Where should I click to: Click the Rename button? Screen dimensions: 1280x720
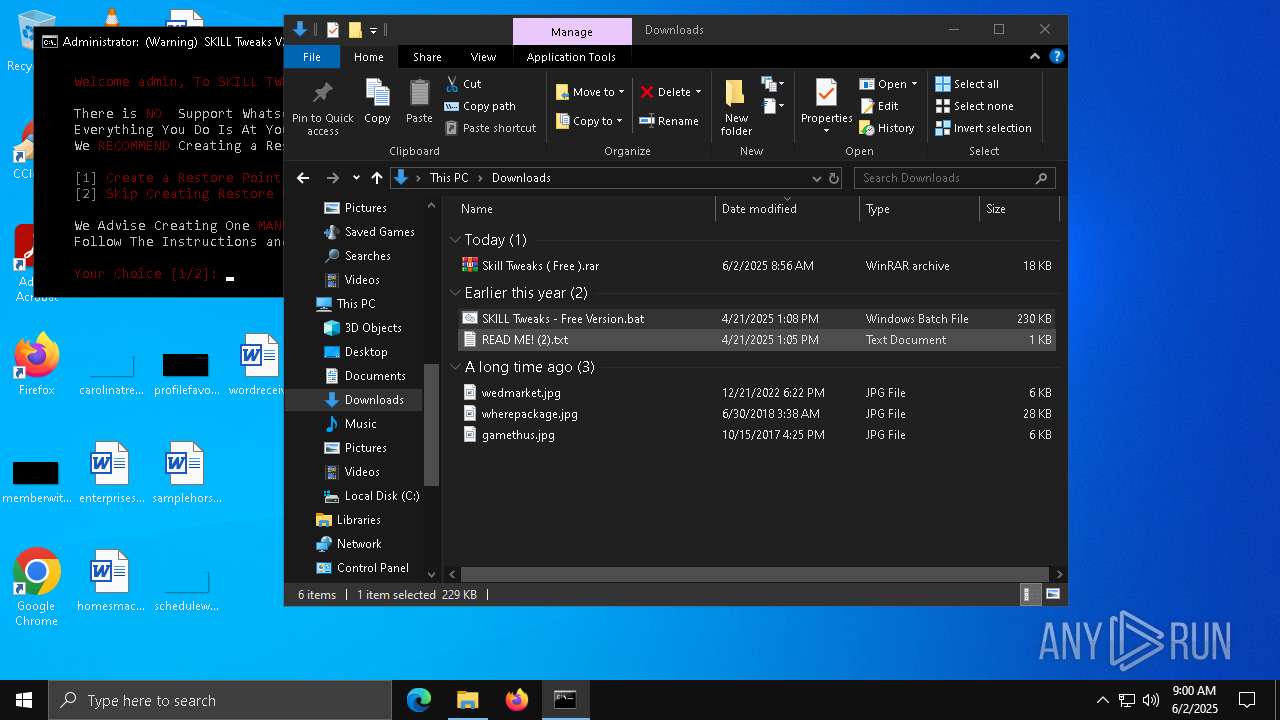coord(669,121)
